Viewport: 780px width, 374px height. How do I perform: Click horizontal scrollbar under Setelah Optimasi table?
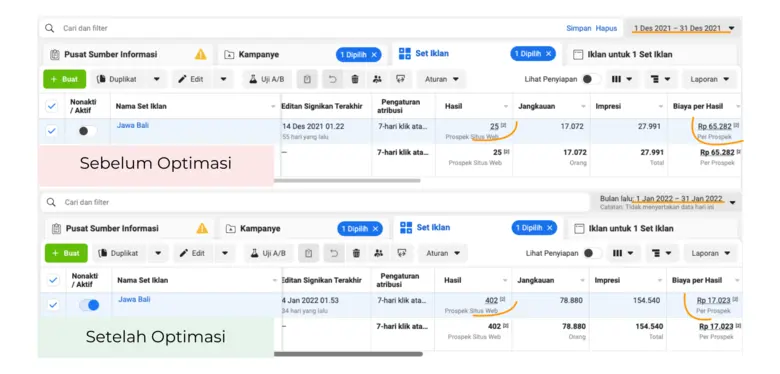click(x=348, y=354)
